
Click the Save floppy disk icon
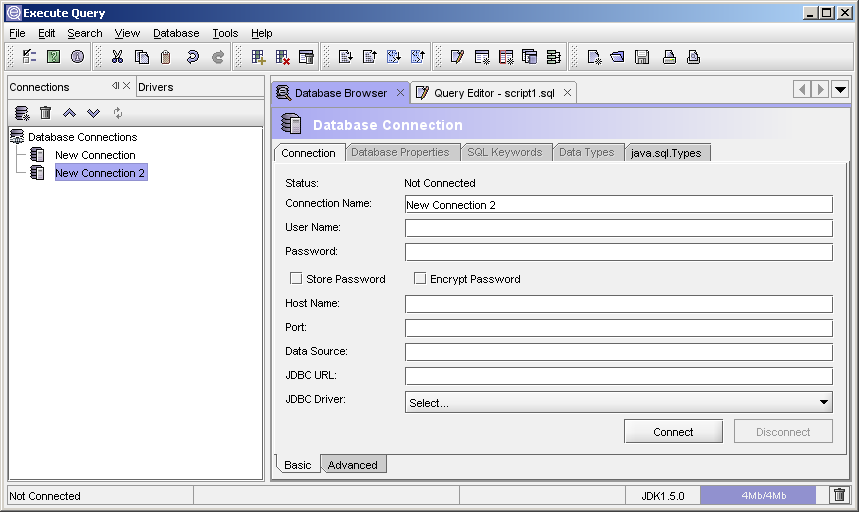click(x=642, y=57)
